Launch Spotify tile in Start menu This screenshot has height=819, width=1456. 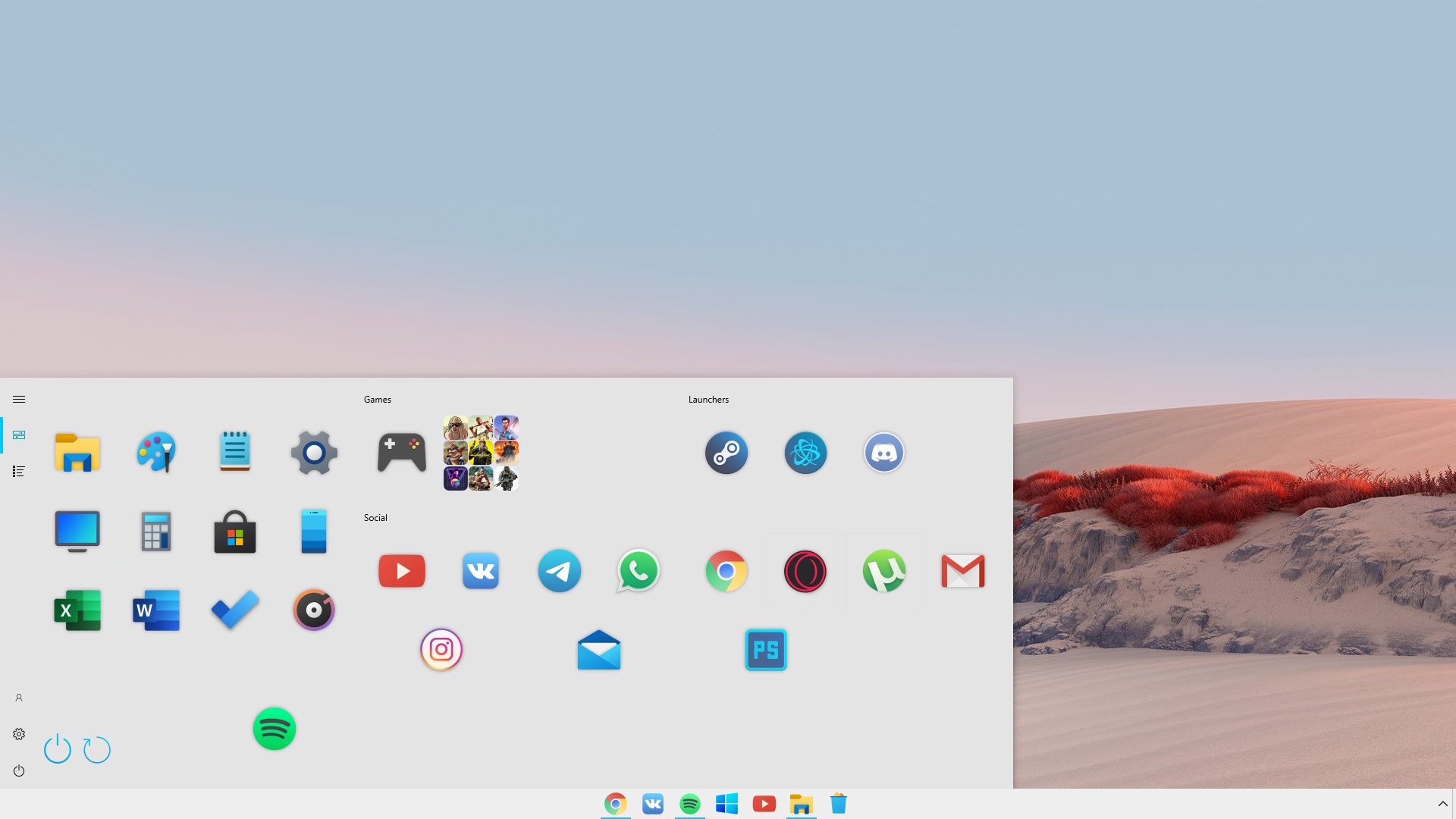274,729
